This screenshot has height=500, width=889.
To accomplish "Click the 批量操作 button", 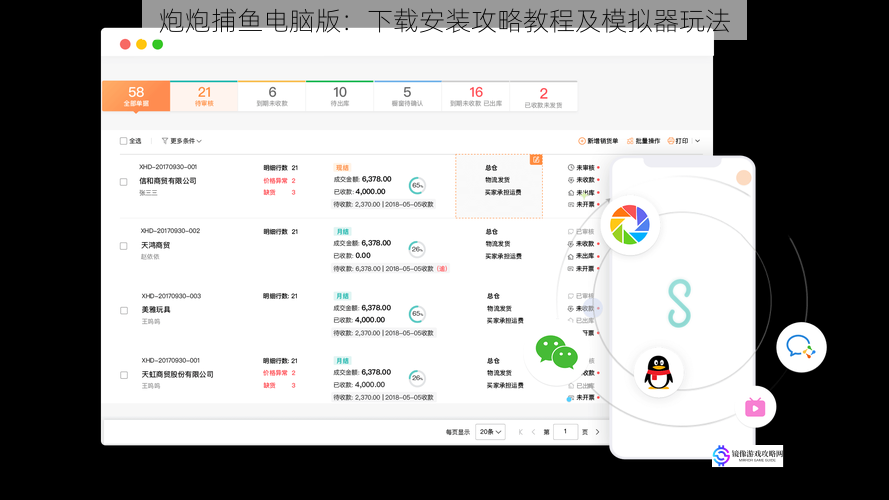I will 643,141.
